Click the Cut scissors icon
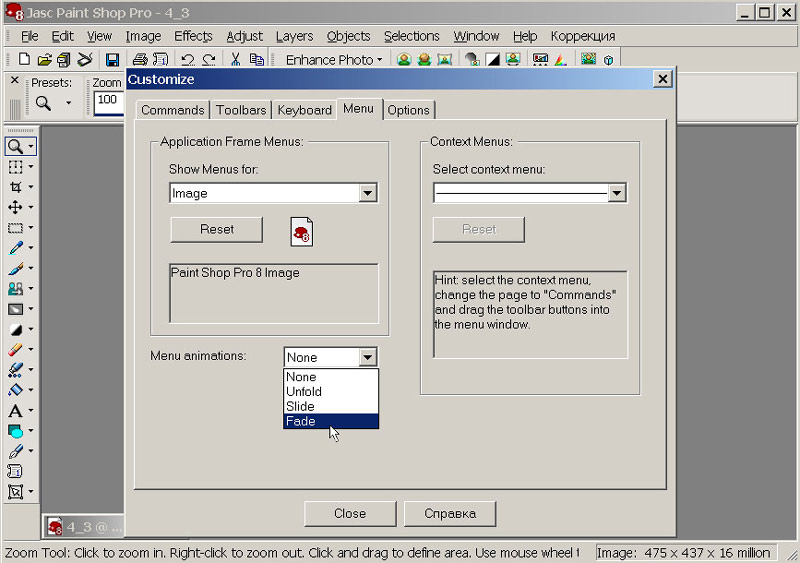 point(235,60)
